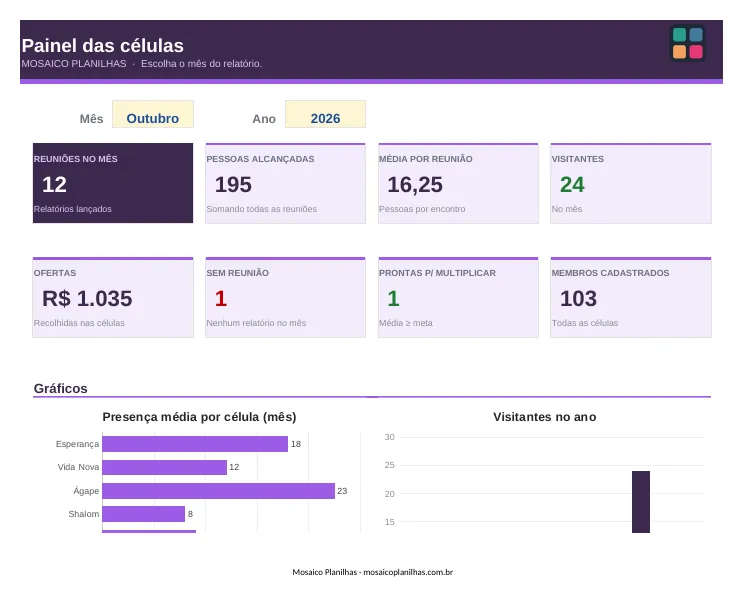Viewport: 743px width, 597px height.
Task: Click the 'Presença média por célula (mês)' chart title
Action: (x=199, y=417)
